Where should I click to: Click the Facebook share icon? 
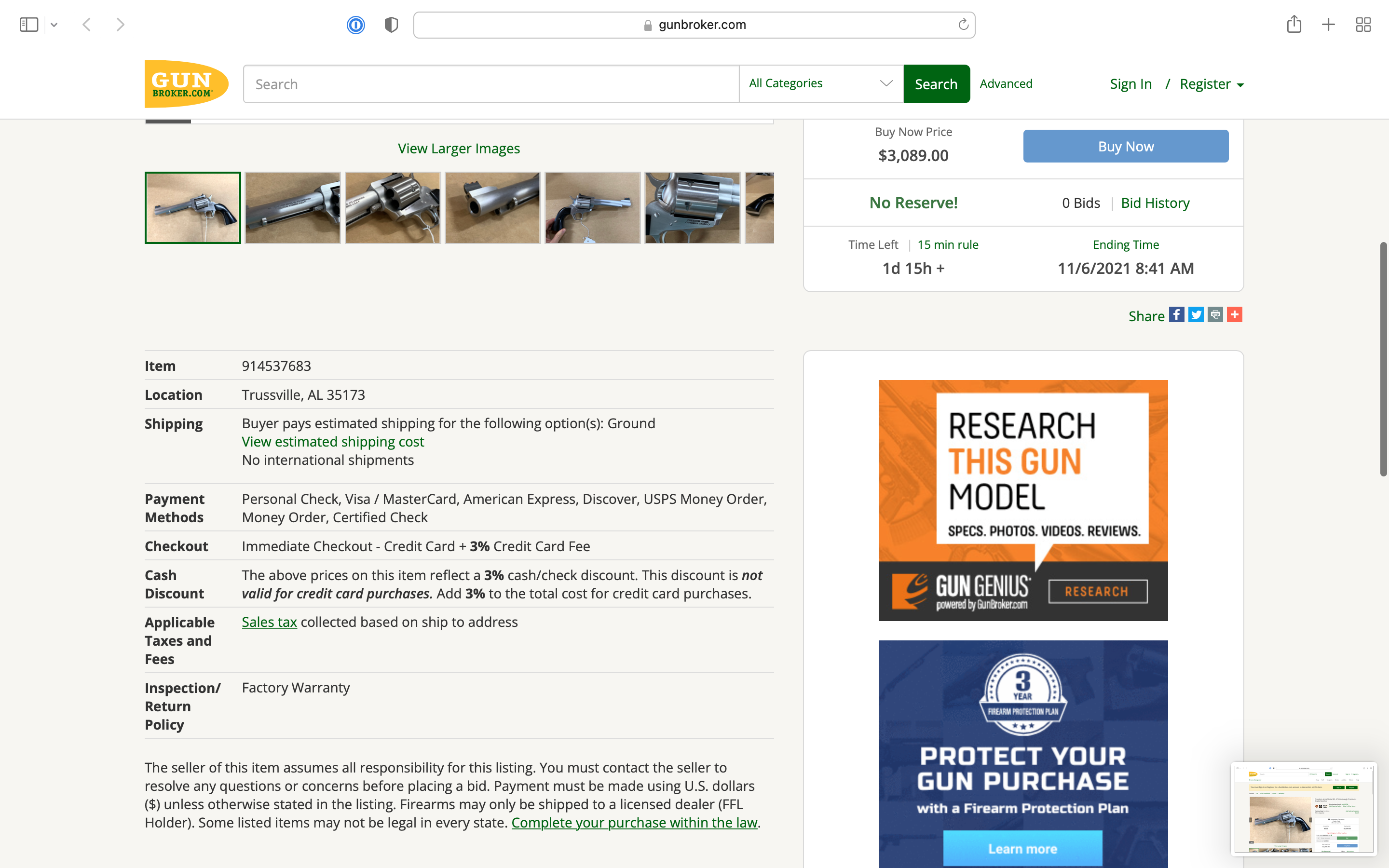point(1176,314)
